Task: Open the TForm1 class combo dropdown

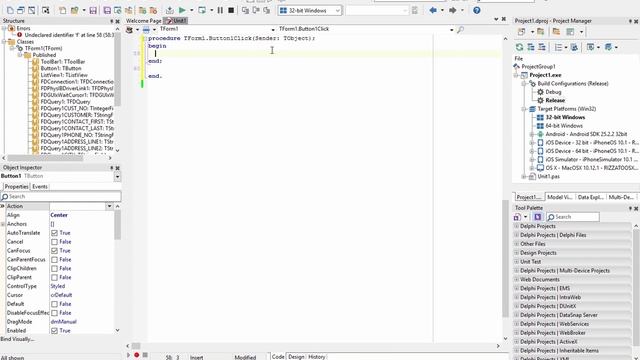Action: point(273,29)
